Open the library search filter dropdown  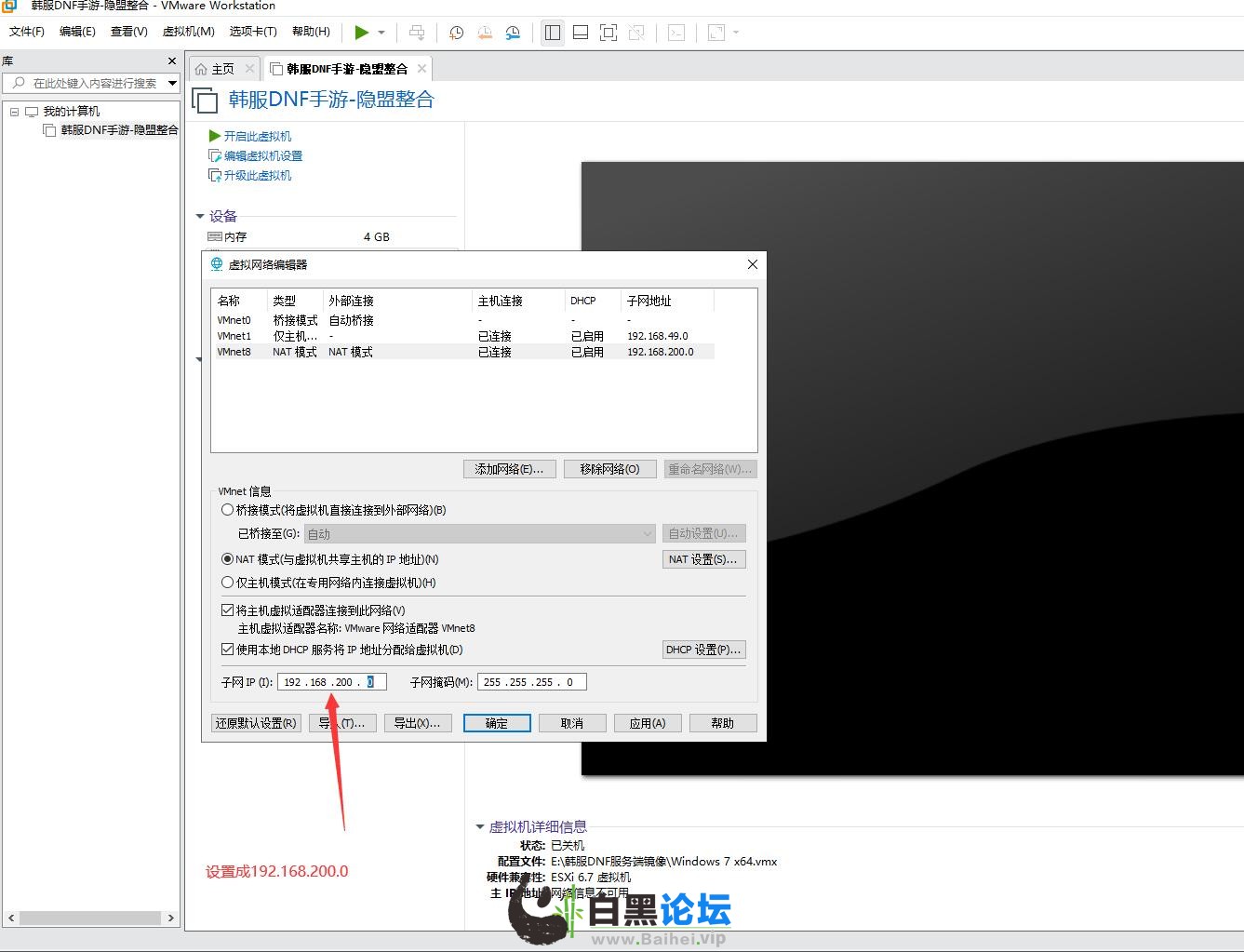click(x=172, y=83)
